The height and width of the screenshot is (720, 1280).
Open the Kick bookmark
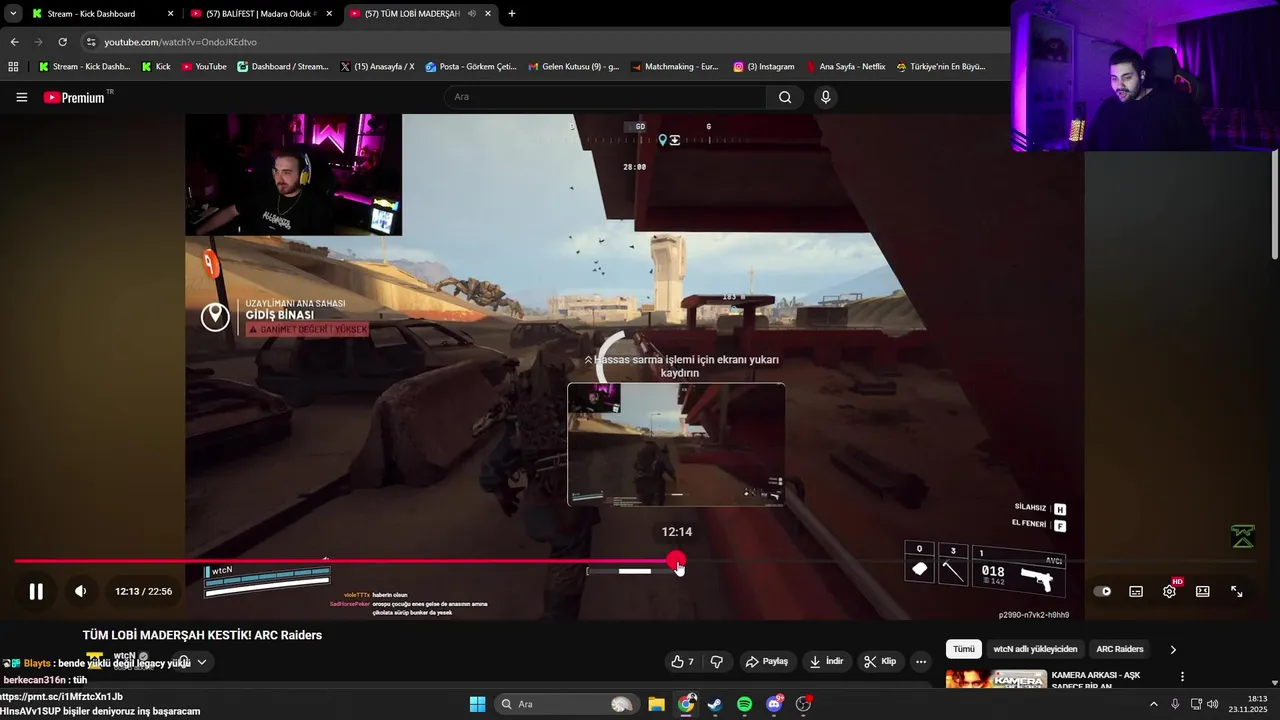click(x=156, y=67)
